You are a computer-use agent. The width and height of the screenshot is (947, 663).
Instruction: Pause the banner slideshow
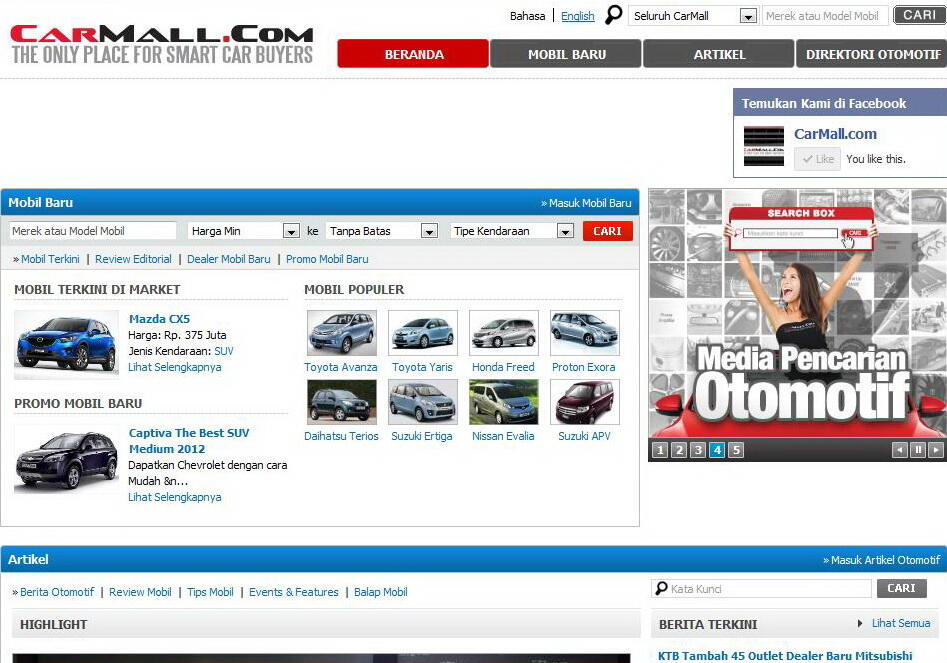917,450
